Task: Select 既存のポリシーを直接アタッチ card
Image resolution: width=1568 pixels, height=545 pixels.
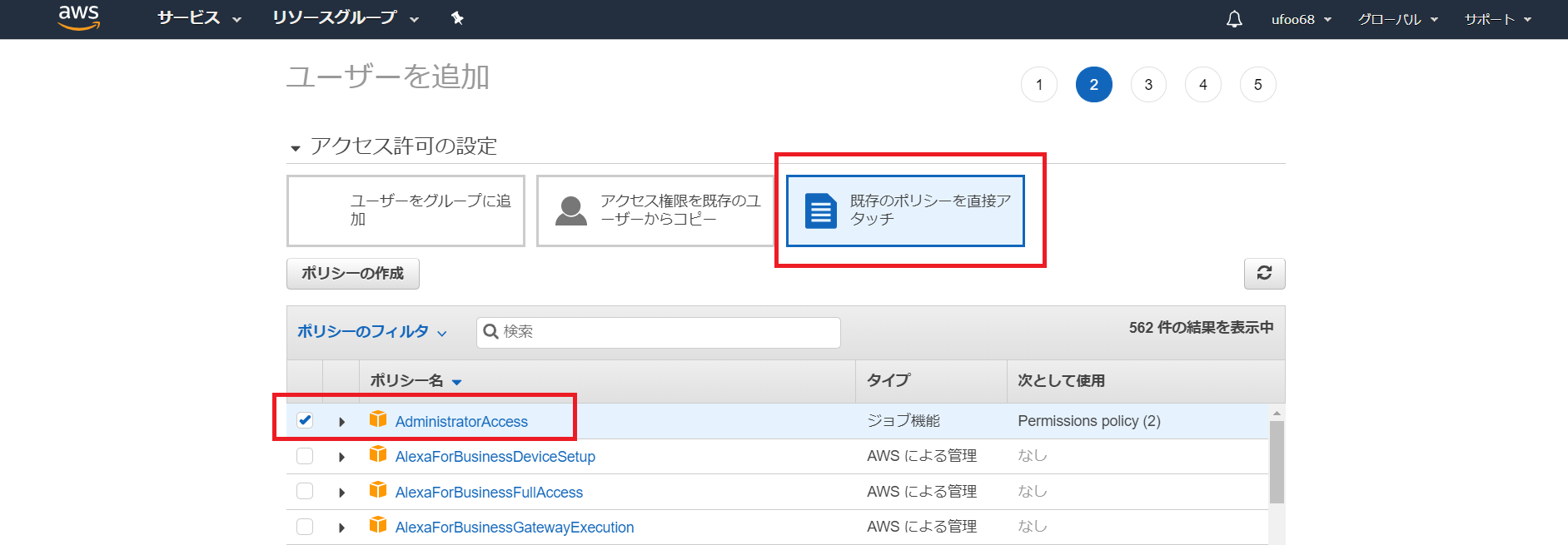Action: (x=905, y=211)
